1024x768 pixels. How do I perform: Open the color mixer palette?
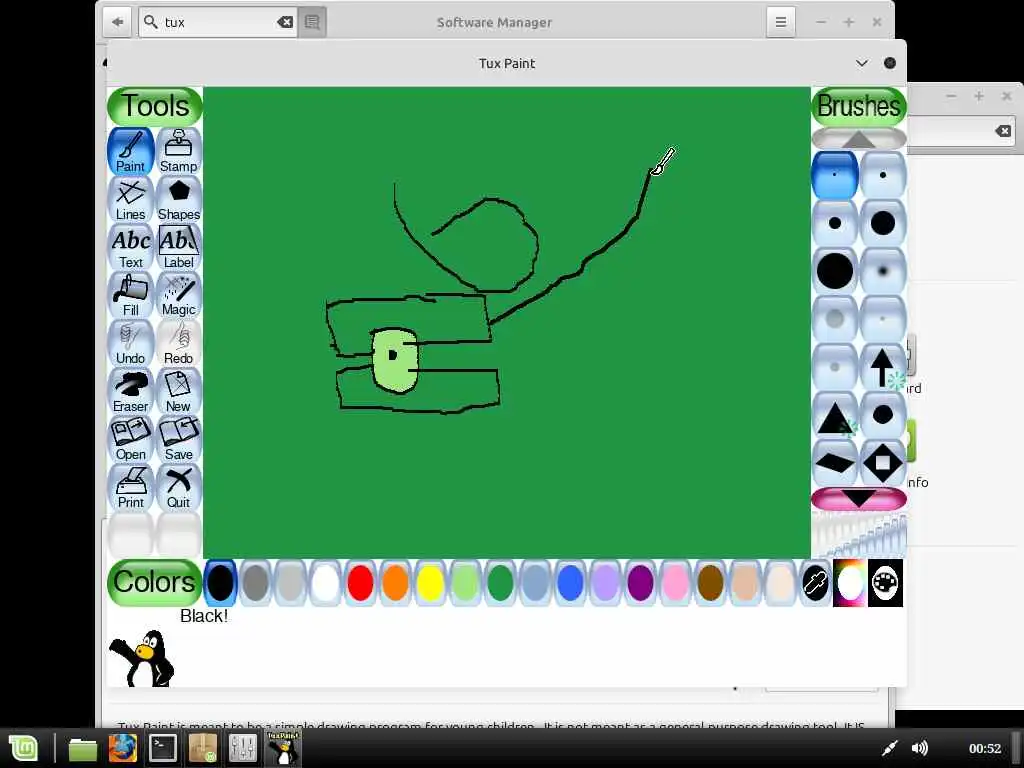pos(886,583)
